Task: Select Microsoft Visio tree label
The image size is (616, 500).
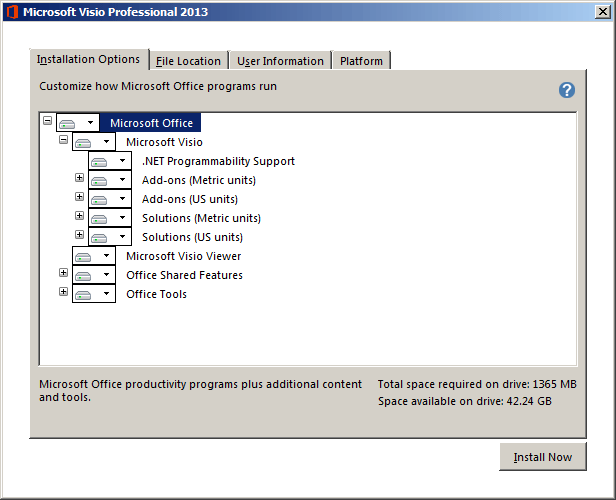Action: click(164, 142)
